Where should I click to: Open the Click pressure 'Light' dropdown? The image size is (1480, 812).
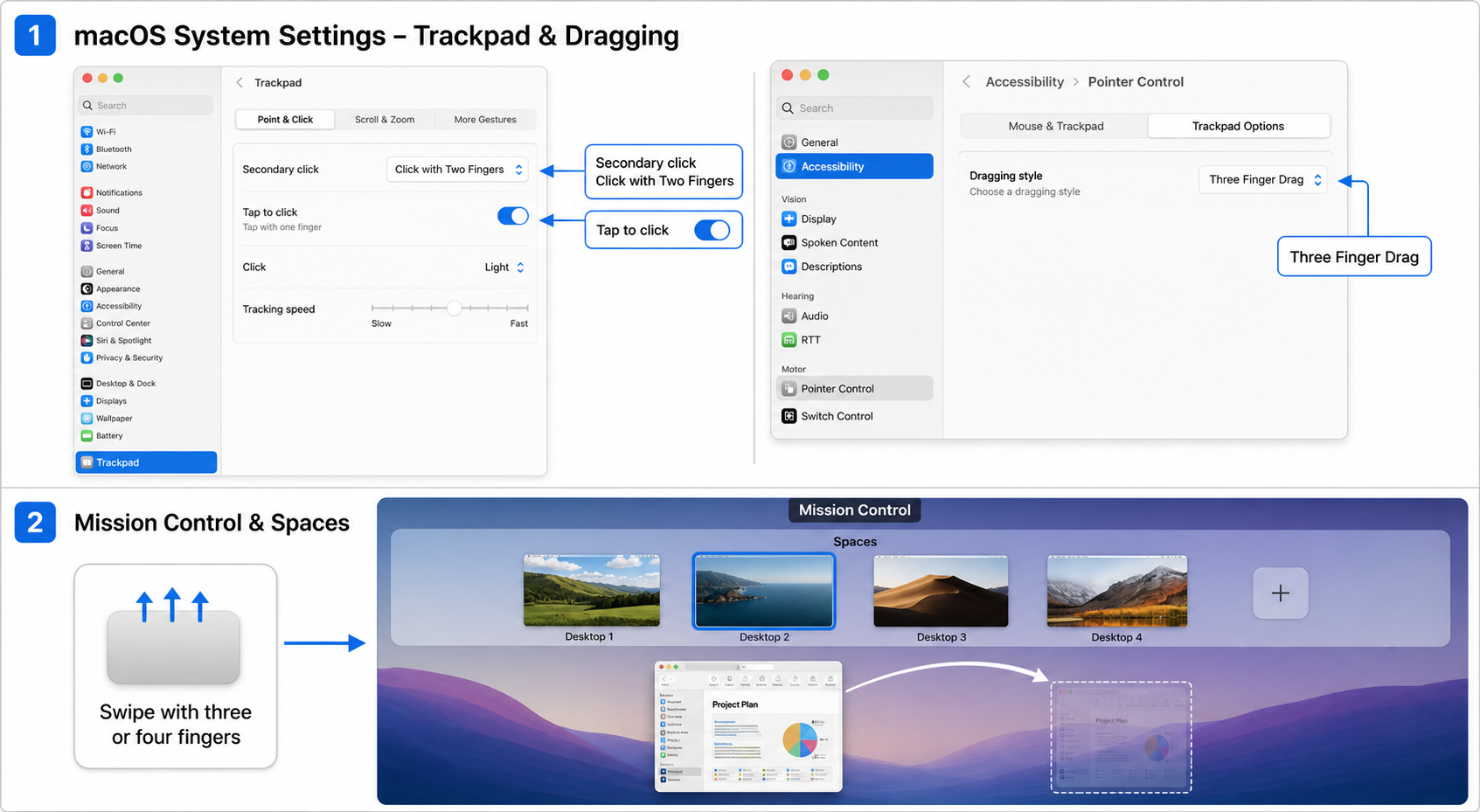(505, 267)
